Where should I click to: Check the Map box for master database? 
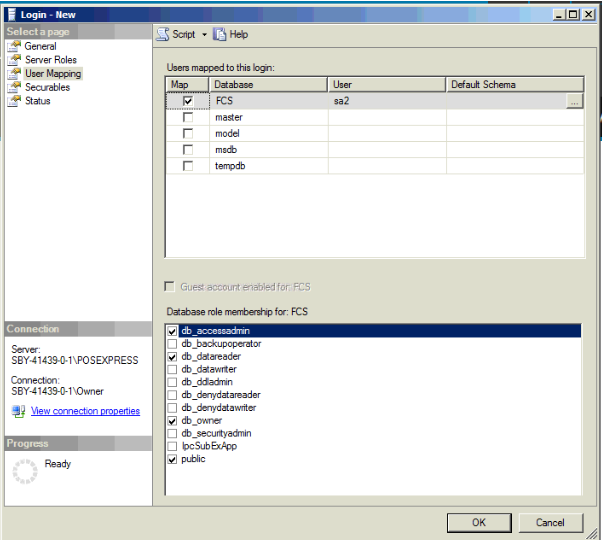188,118
